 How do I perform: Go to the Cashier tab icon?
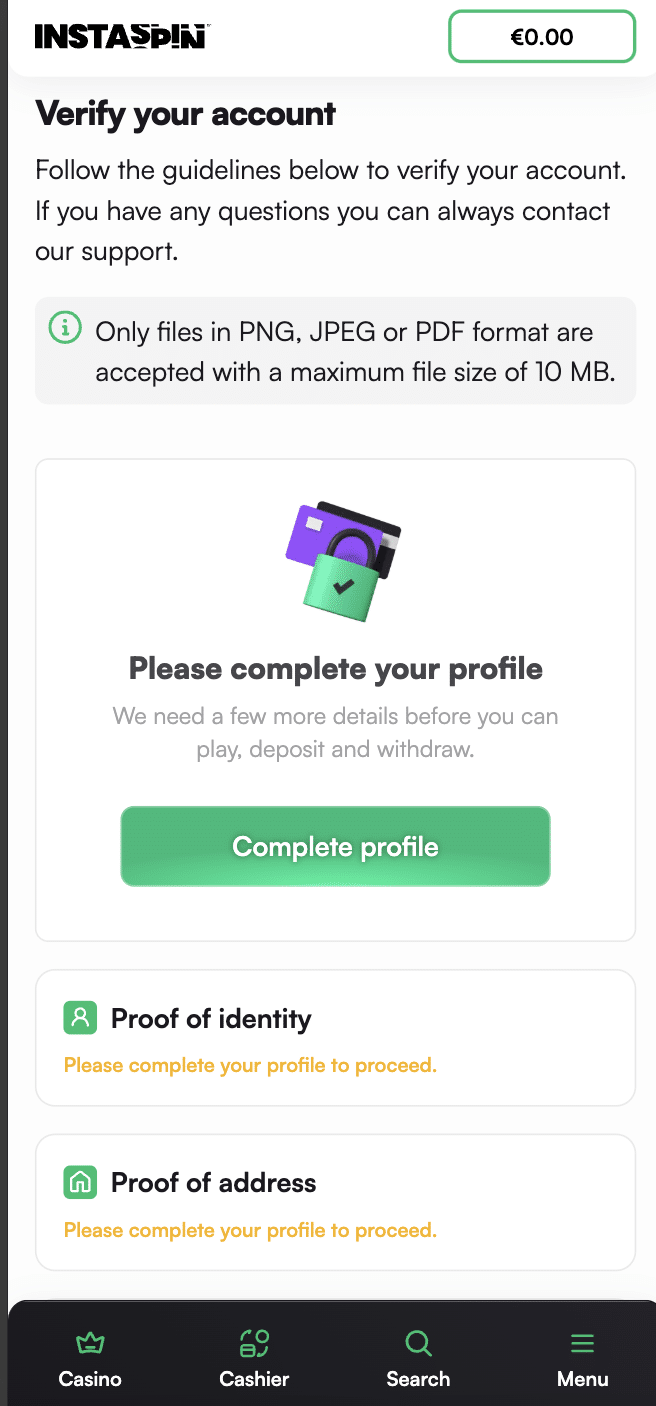click(254, 1343)
